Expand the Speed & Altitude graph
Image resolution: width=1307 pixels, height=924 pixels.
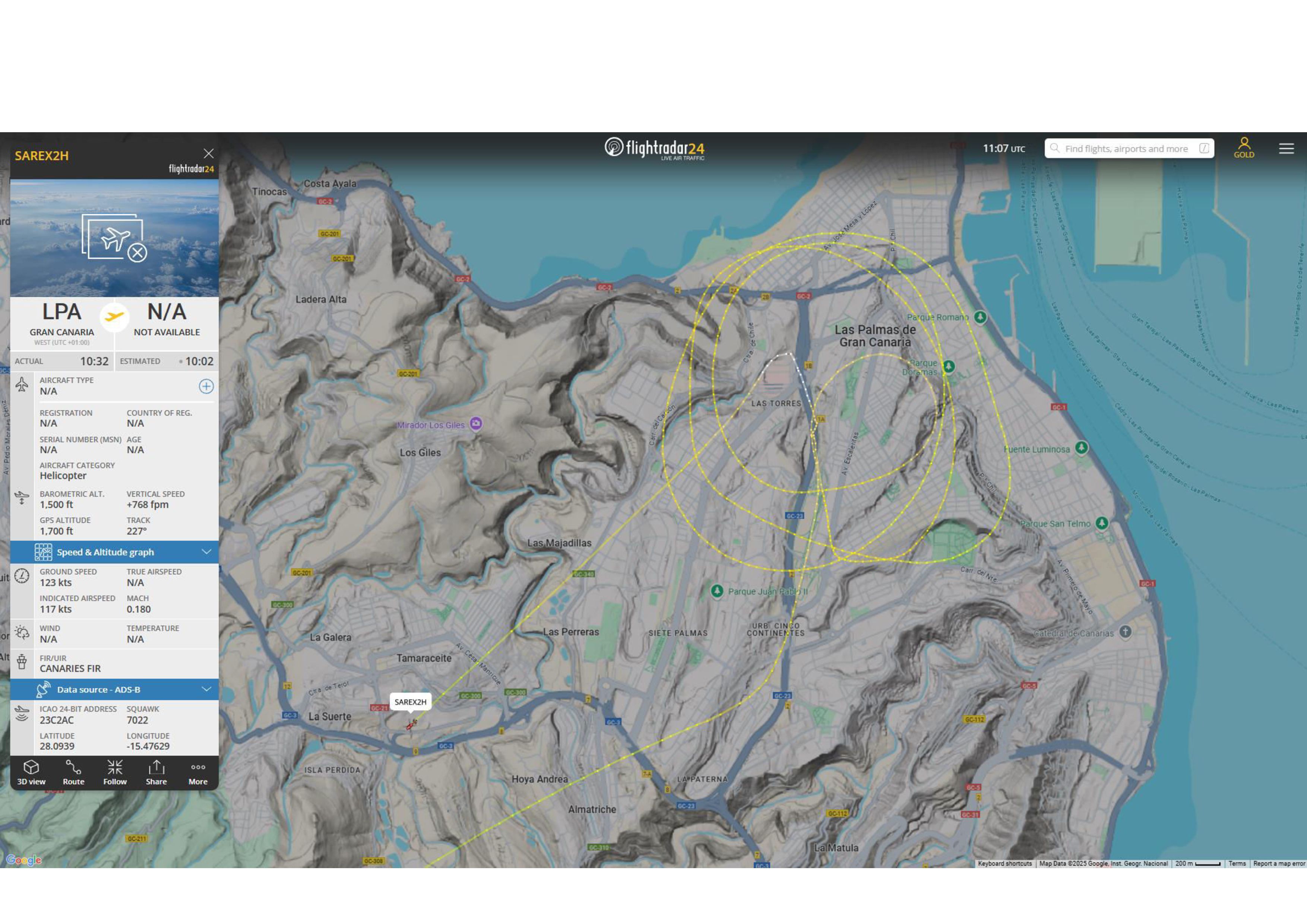[105, 552]
